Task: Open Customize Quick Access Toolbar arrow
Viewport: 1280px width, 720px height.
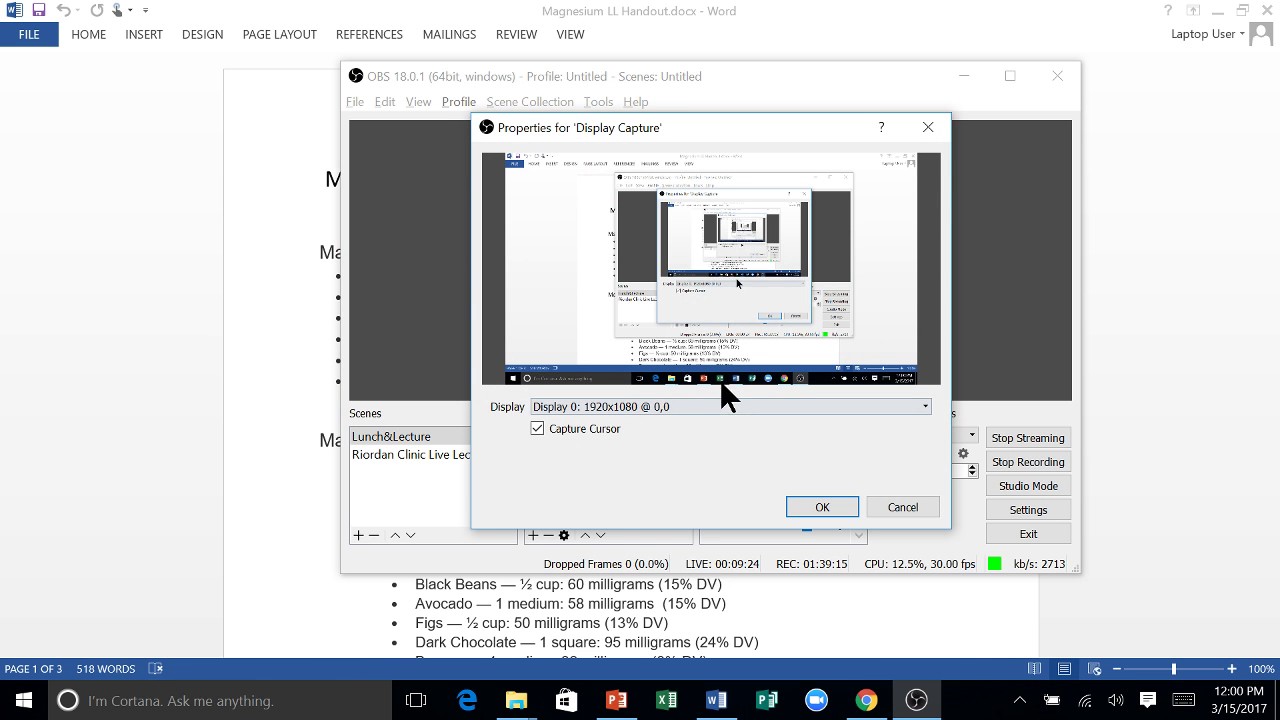Action: coord(145,11)
